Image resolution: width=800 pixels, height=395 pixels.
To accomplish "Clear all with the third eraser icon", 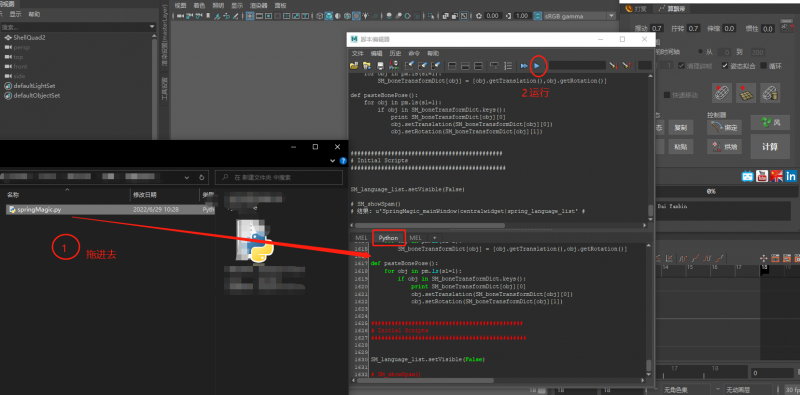I will coord(436,66).
